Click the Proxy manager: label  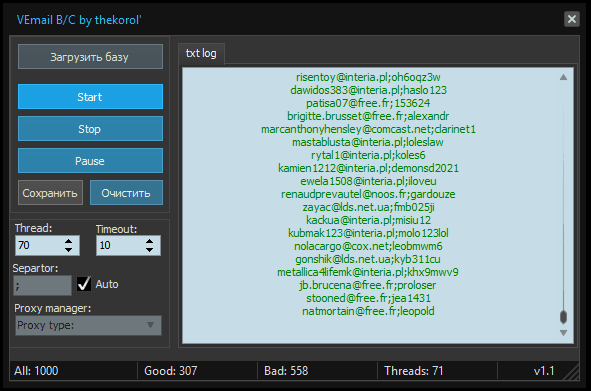[53, 308]
